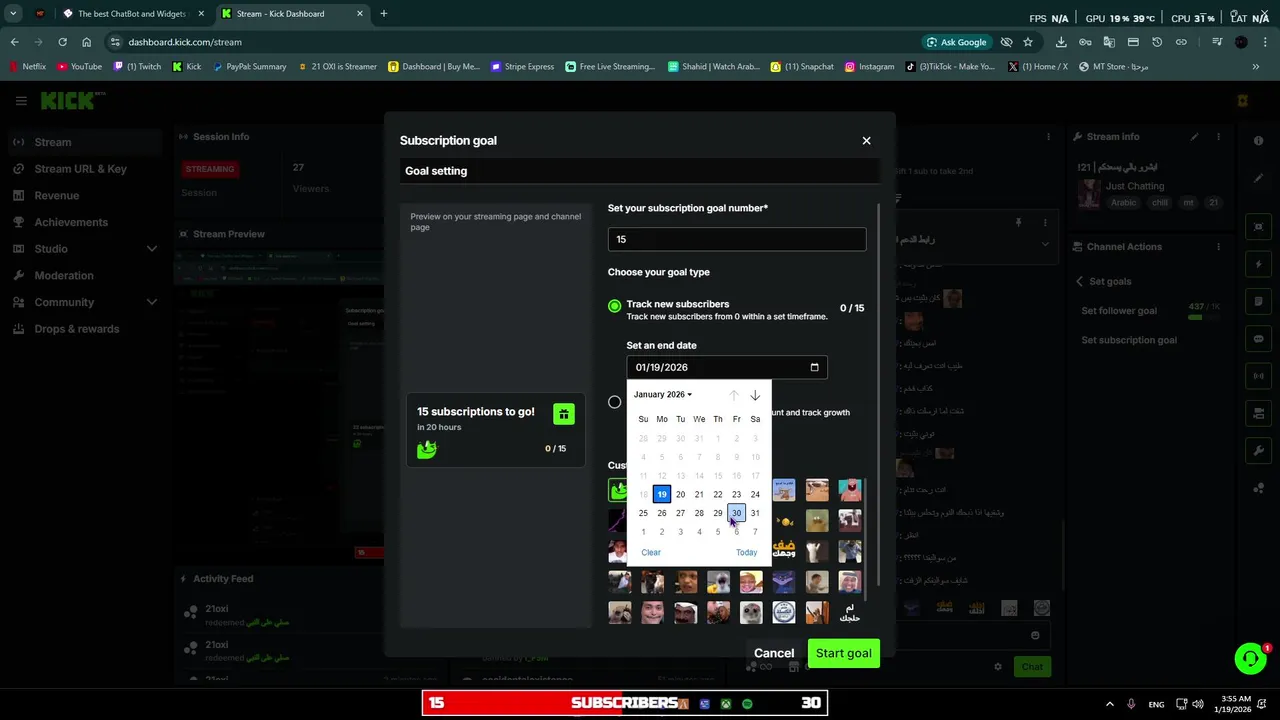Click Today in the date picker

746,552
